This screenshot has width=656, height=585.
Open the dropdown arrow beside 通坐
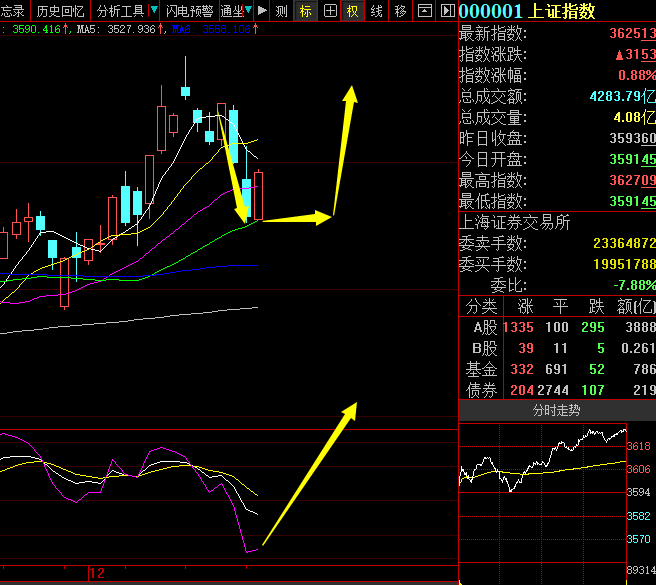click(x=249, y=10)
